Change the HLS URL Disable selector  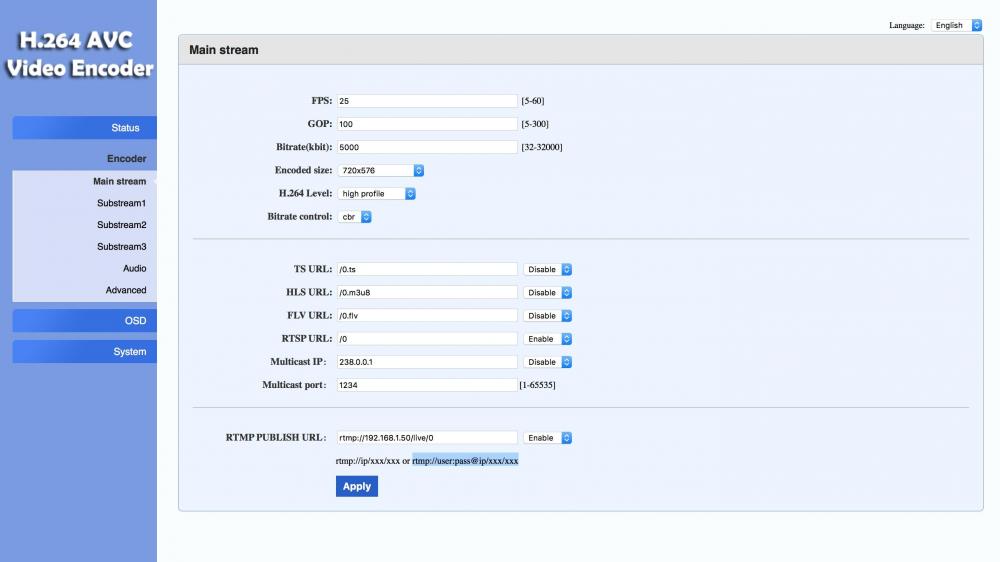tap(548, 293)
